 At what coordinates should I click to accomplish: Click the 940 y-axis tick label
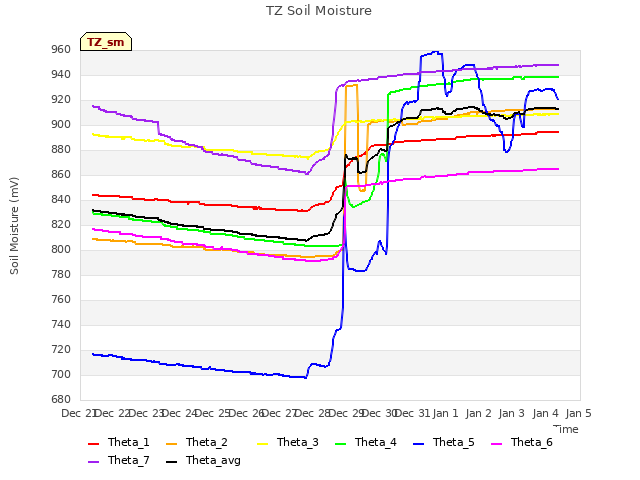[x=61, y=75]
